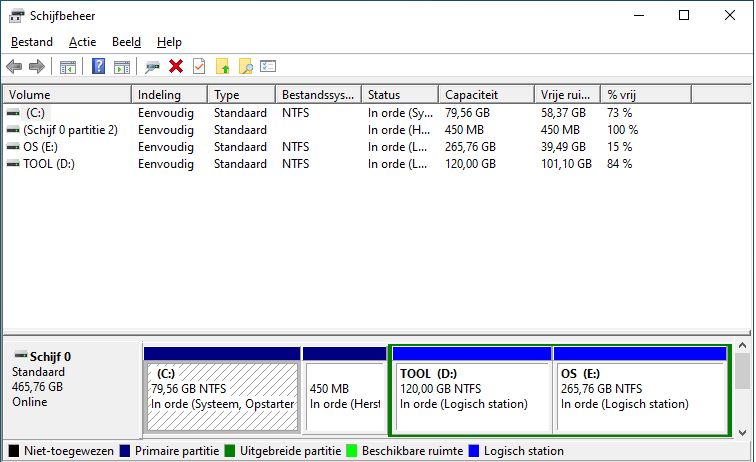This screenshot has width=756, height=462.
Task: Click the dark blue Primaire partitie legend swatch
Action: tap(125, 451)
